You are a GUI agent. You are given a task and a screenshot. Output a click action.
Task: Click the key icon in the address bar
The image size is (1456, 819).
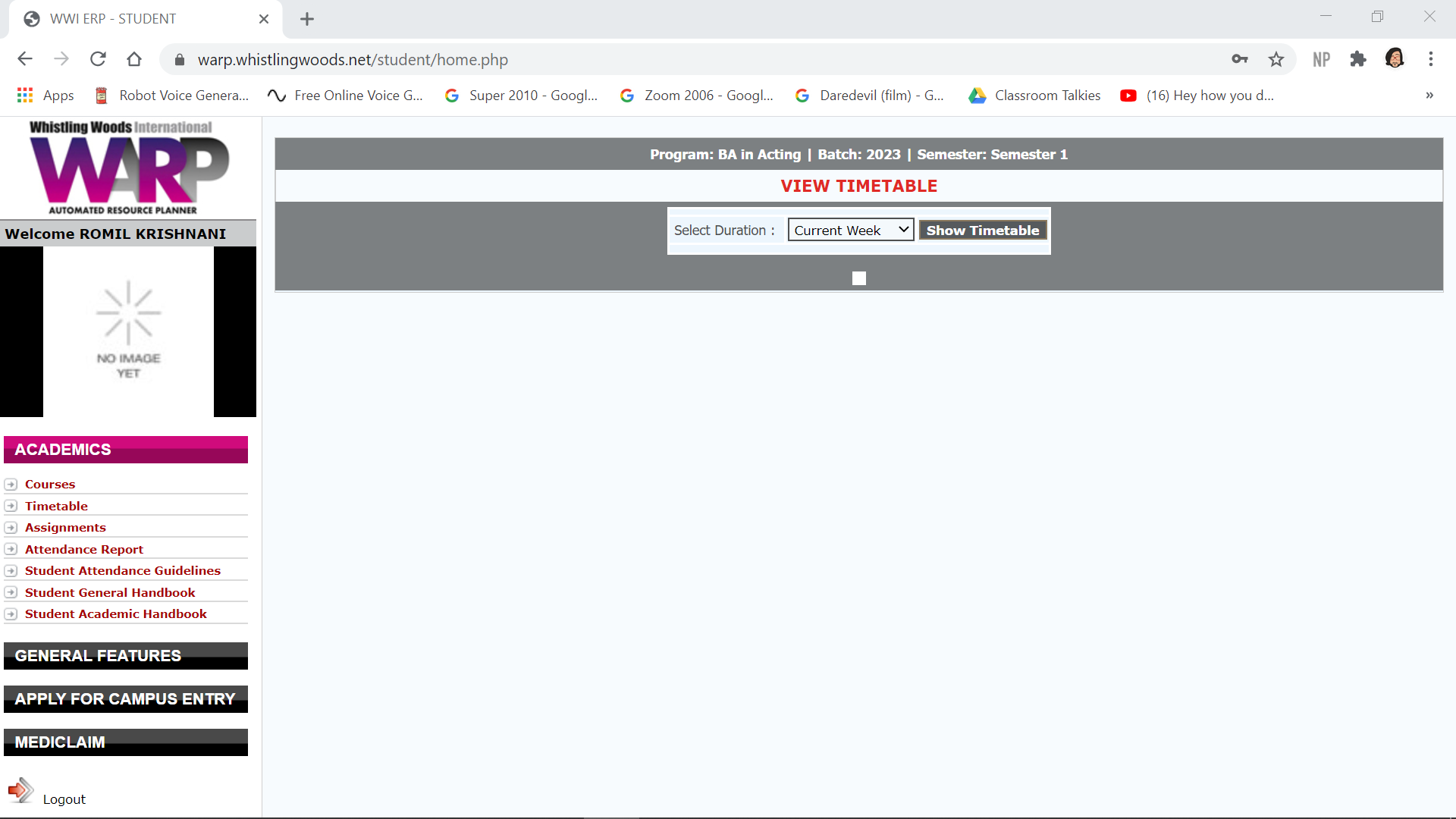(1240, 58)
